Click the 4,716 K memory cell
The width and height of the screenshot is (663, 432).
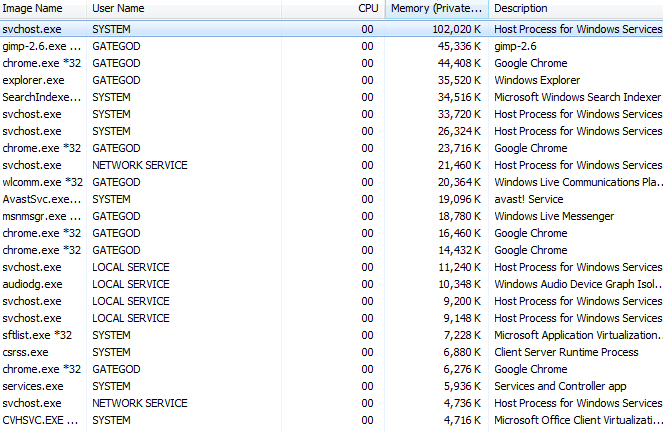[462, 420]
